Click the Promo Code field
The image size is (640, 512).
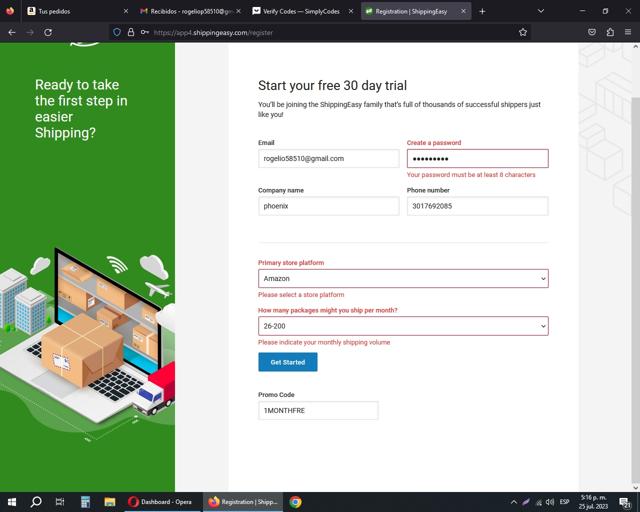point(318,411)
